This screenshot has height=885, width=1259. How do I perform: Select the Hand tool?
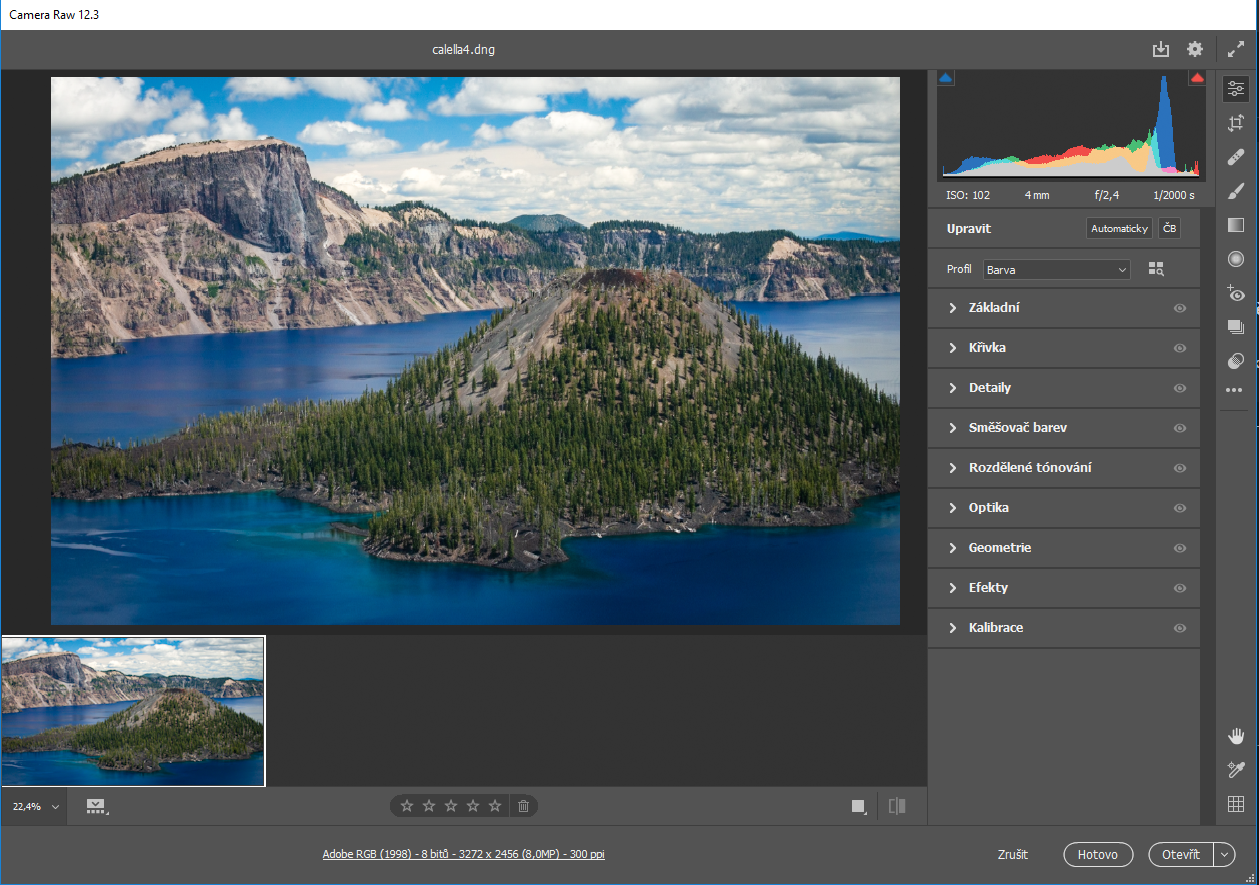tap(1236, 736)
